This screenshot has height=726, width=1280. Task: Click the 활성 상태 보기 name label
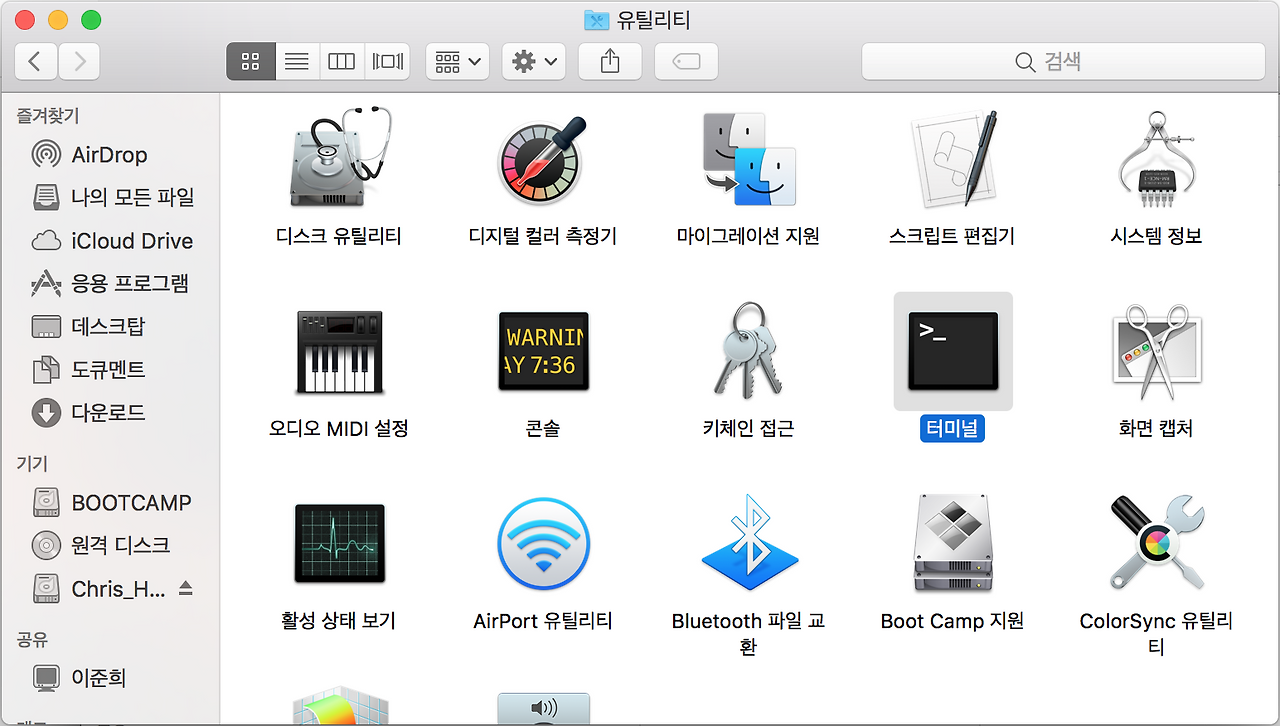(338, 621)
